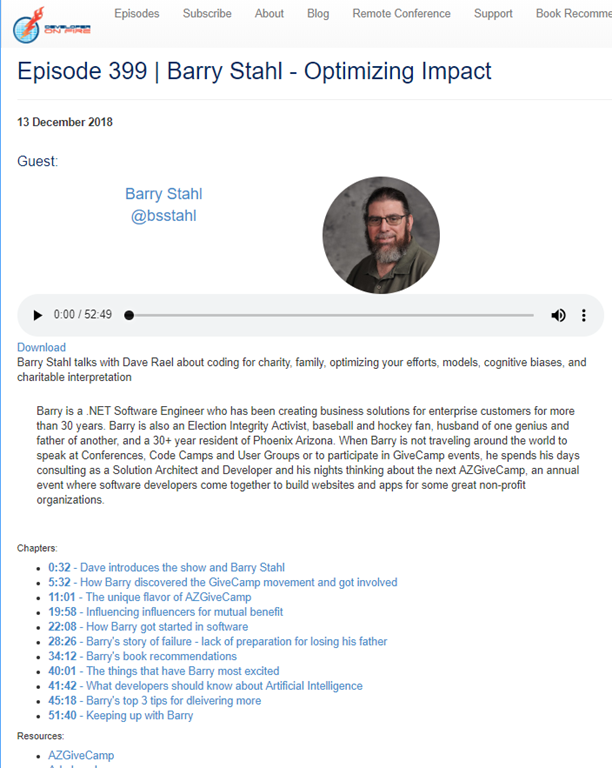The image size is (612, 768).
Task: Click the Guest: label
Action: 38,161
